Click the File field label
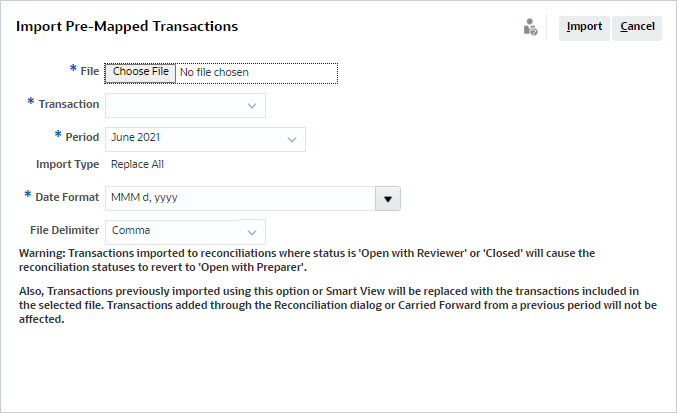This screenshot has width=677, height=413. 89,72
